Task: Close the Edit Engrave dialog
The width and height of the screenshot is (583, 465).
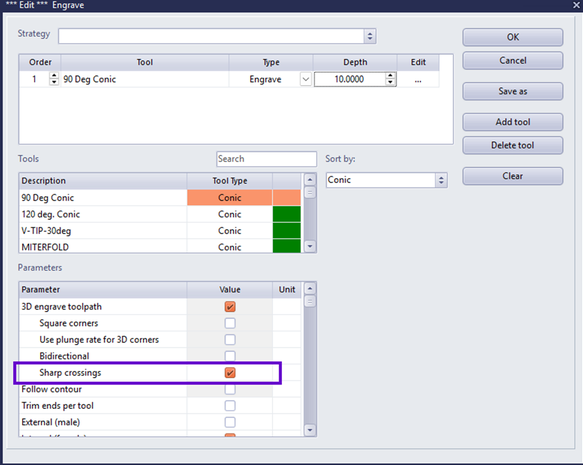Action: pos(576,5)
